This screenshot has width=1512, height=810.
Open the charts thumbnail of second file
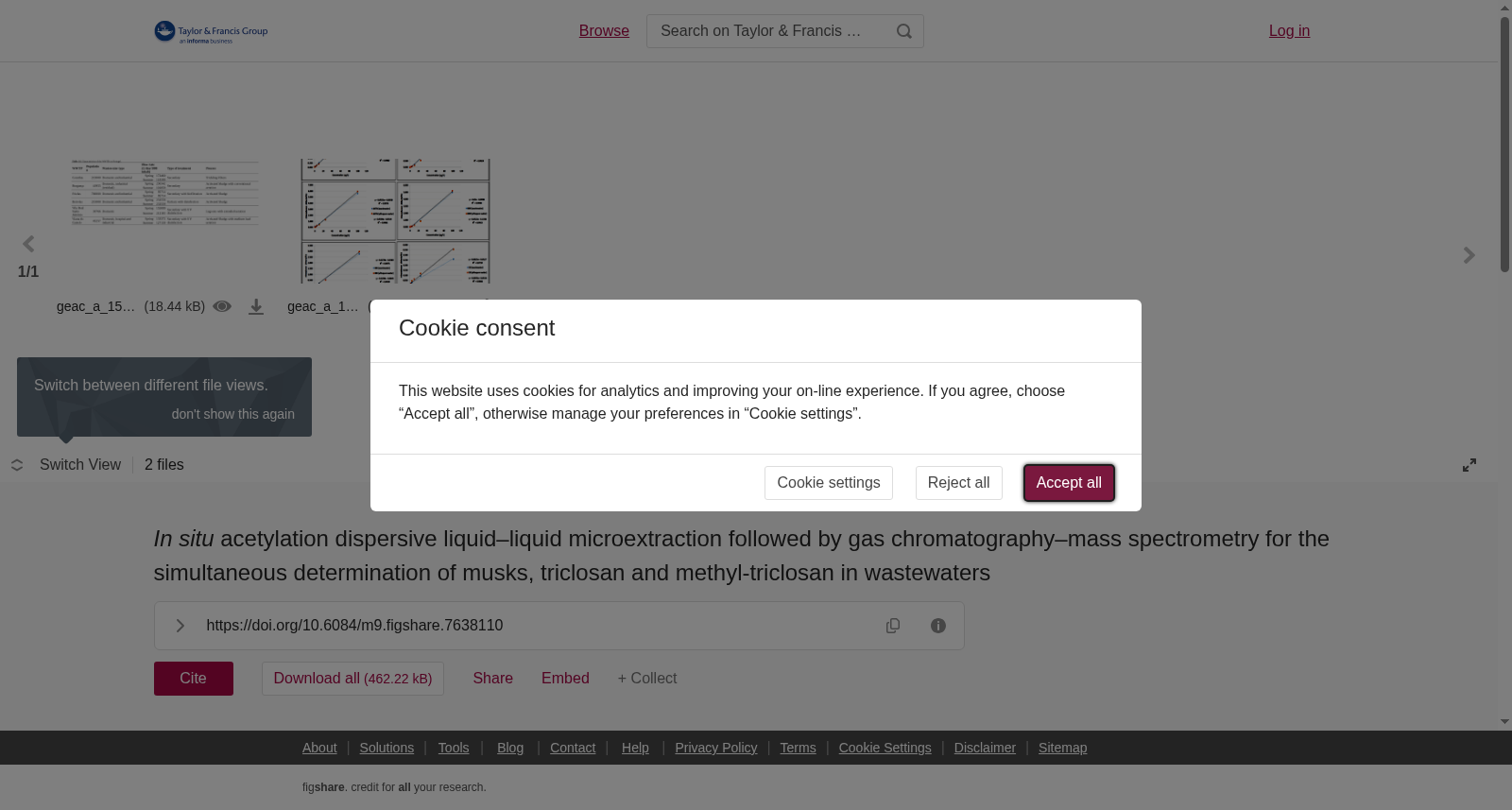396,221
